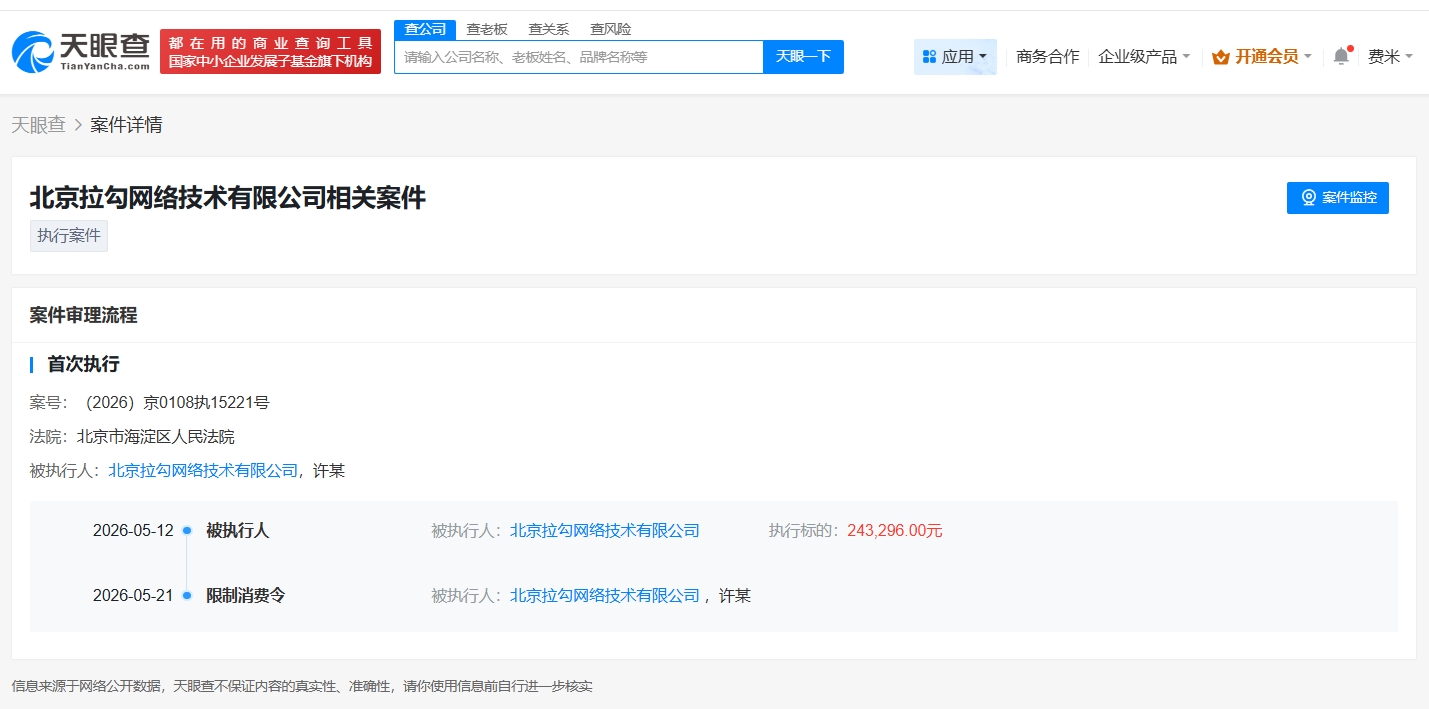Click the date 2026-05-21
1429x709 pixels.
point(133,596)
